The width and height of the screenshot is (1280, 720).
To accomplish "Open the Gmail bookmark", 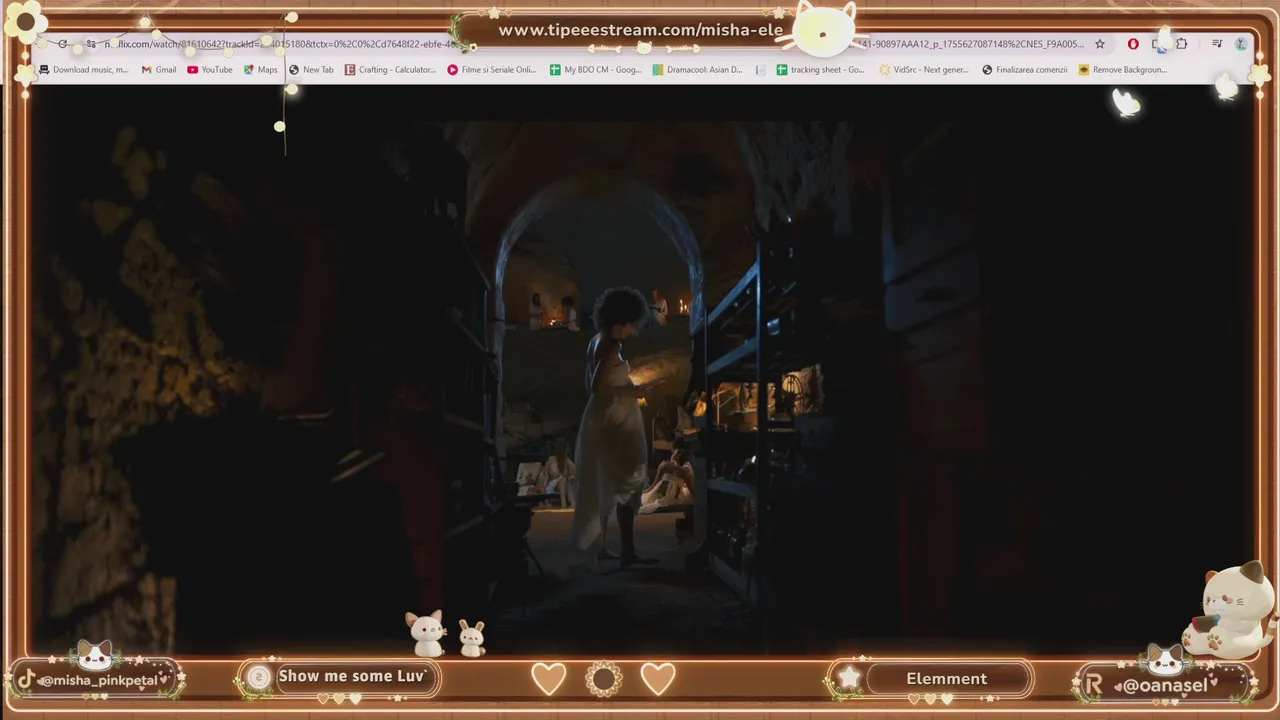I will (x=159, y=70).
